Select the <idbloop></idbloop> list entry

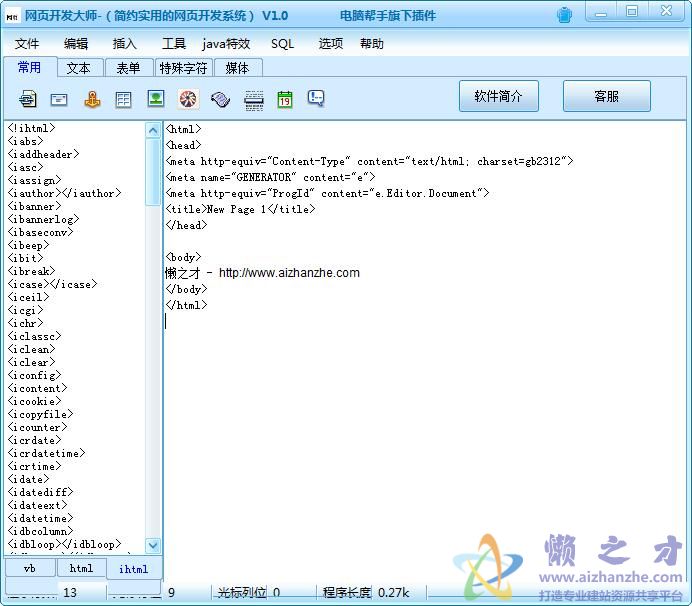[x=64, y=544]
